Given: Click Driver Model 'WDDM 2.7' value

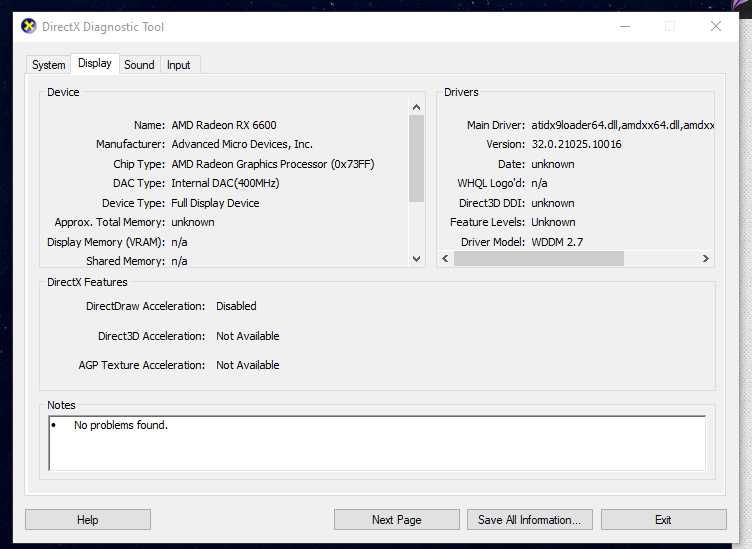Looking at the screenshot, I should (557, 242).
